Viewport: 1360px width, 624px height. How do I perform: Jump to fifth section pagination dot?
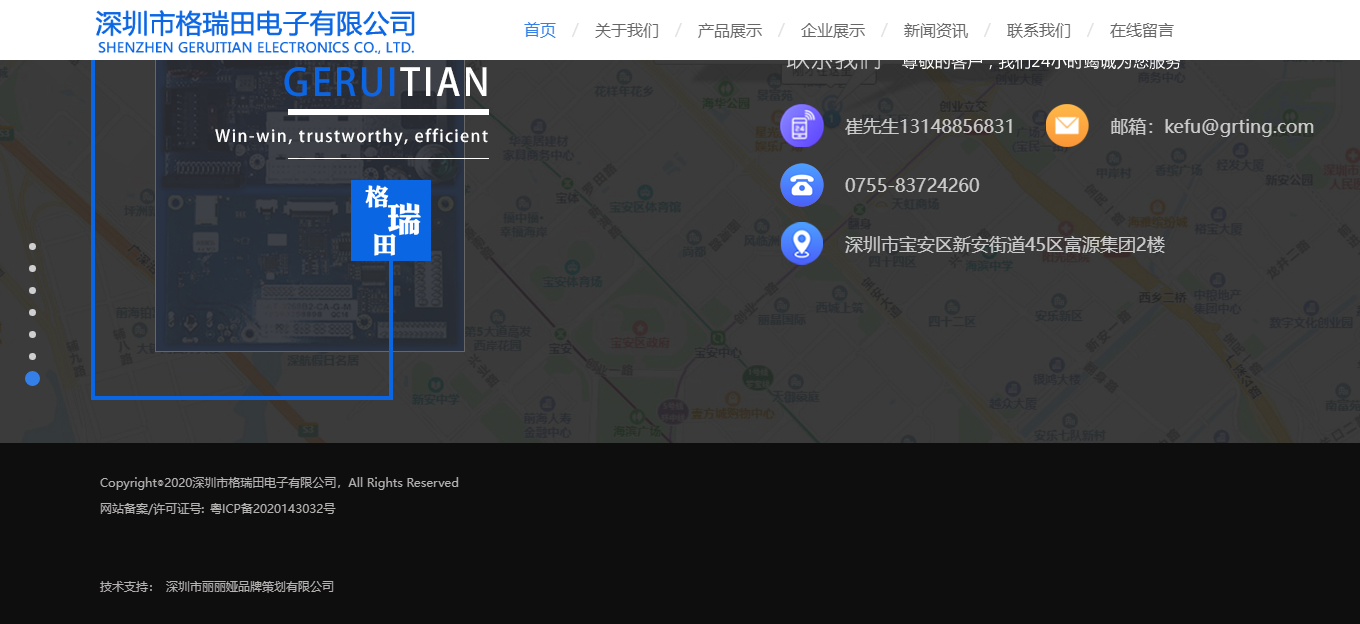(x=32, y=334)
